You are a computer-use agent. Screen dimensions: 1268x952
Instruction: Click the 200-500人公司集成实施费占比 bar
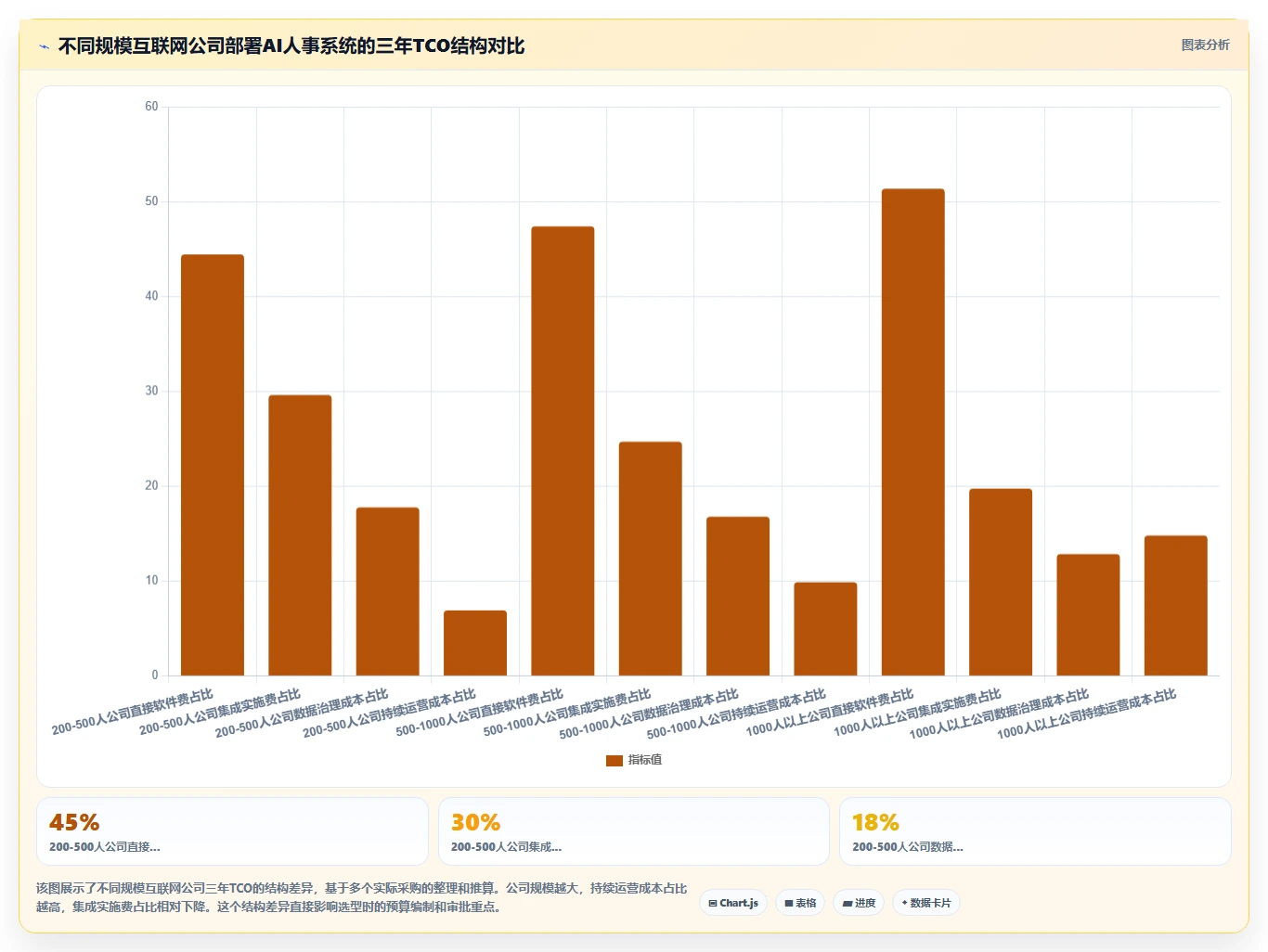[x=300, y=535]
